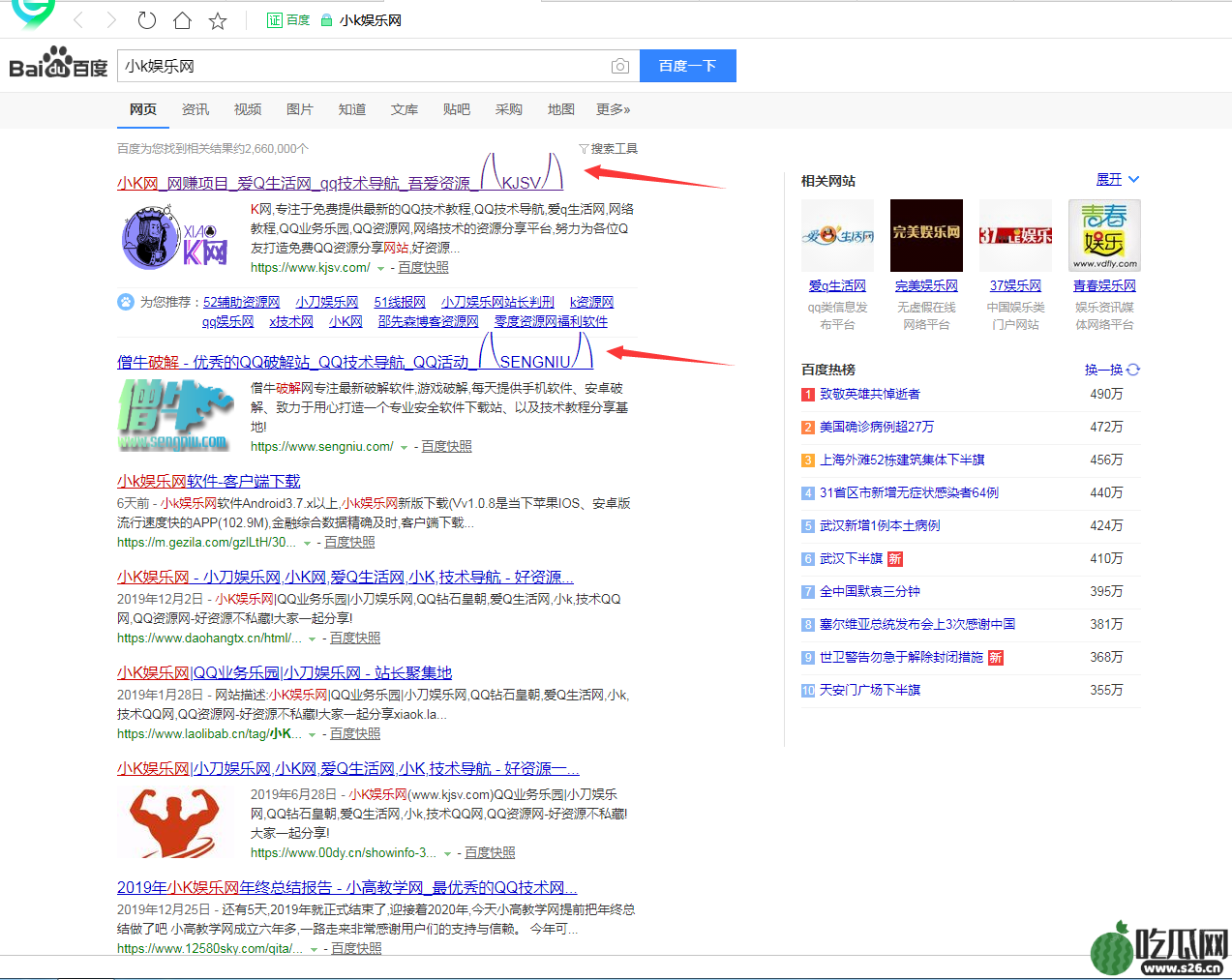Open the 僧牛破解 result title
This screenshot has width=1232, height=980.
coord(354,362)
